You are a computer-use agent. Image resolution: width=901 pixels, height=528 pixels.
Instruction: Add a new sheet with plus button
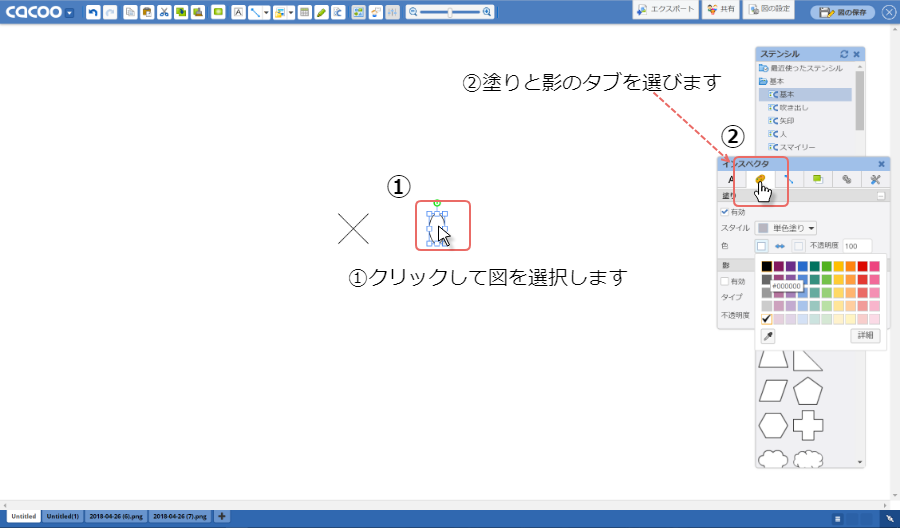[x=222, y=517]
